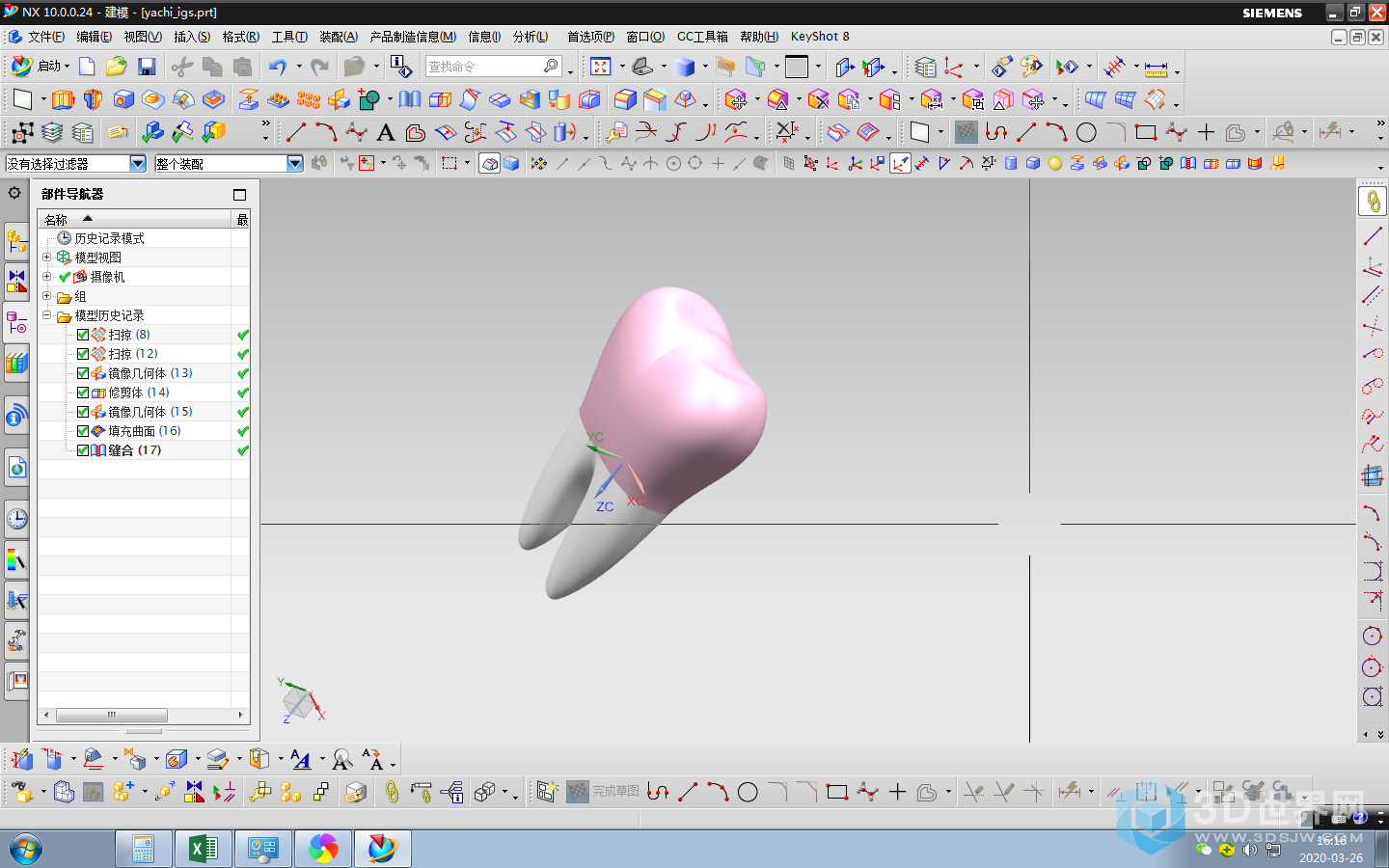Click the Add Component icon
This screenshot has width=1389, height=868.
(x=123, y=792)
